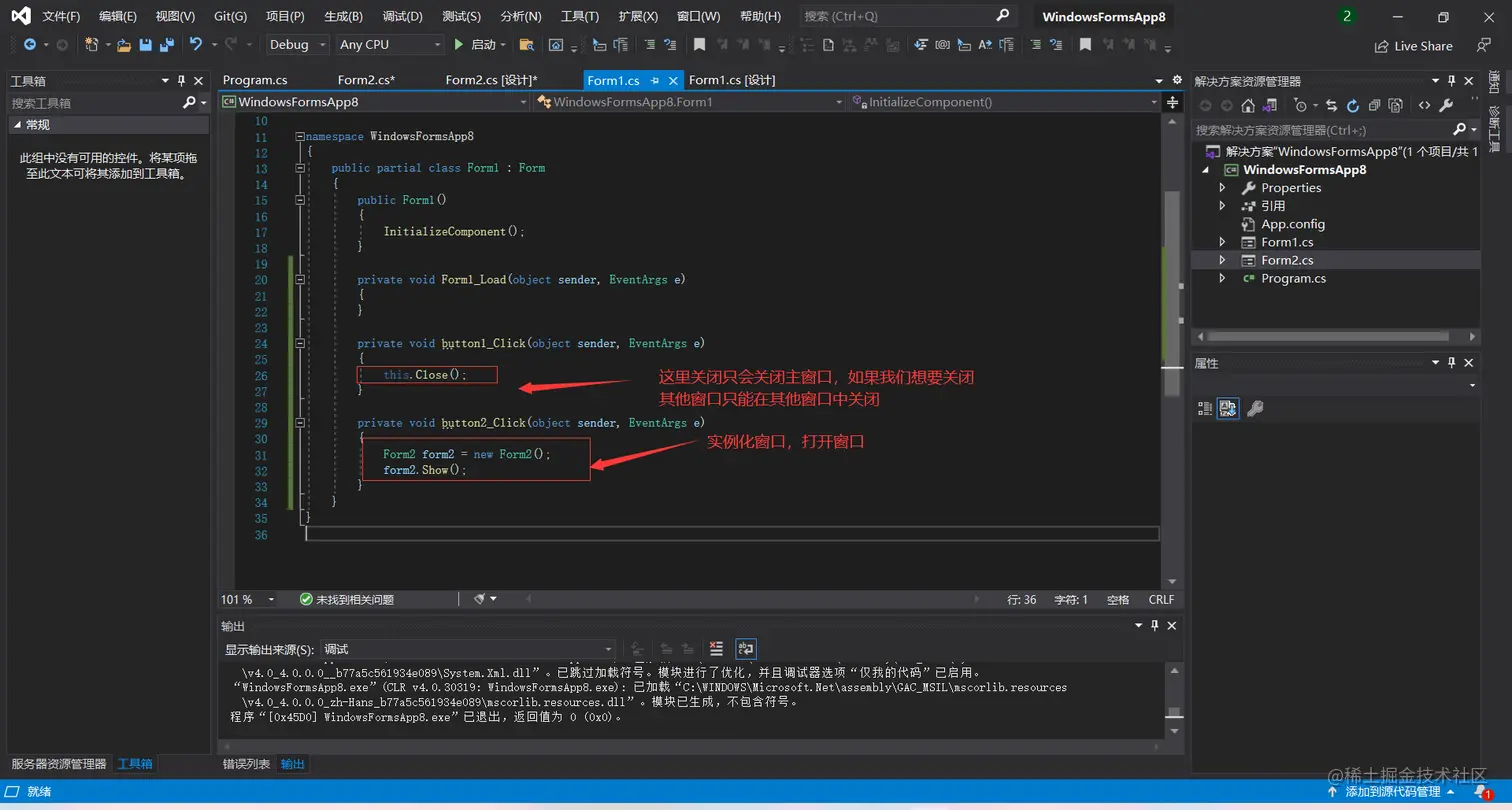Click the pending changes filter clock icon
Viewport: 1512px width, 810px height.
[x=1301, y=105]
